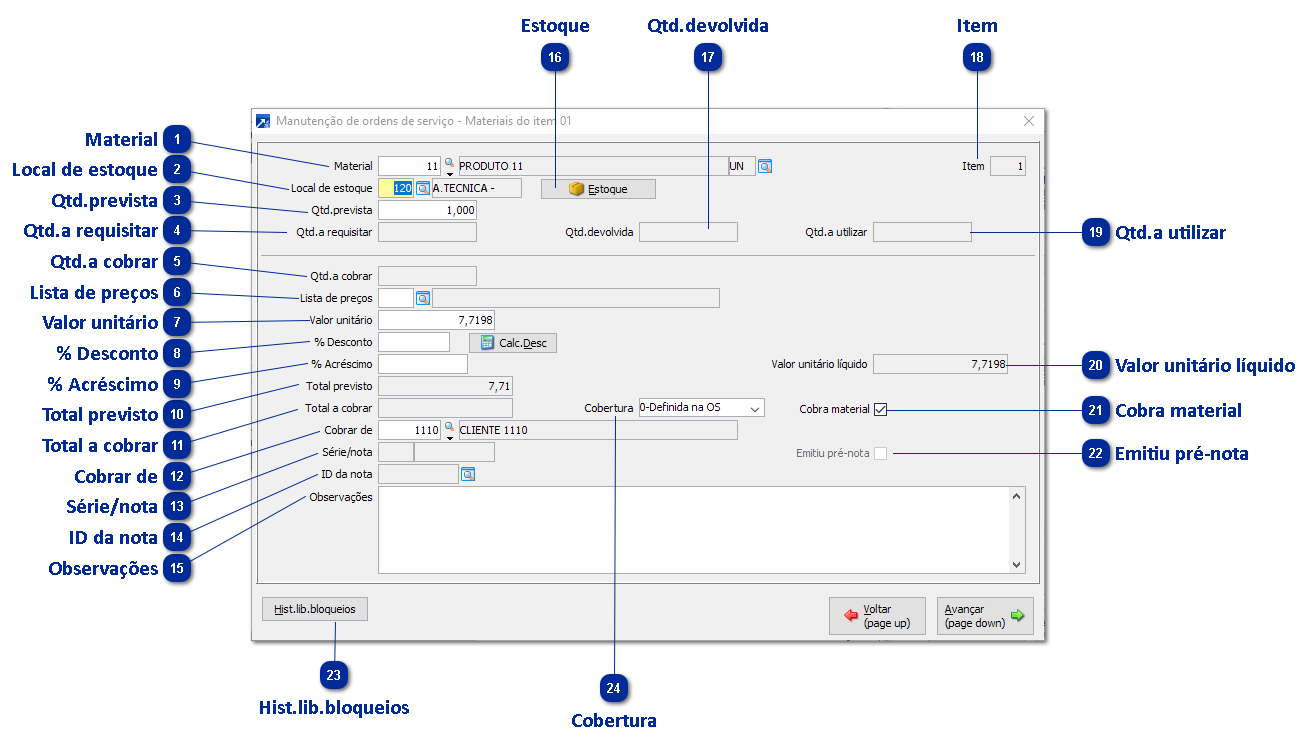Click the Total a cobrar field

445,408
